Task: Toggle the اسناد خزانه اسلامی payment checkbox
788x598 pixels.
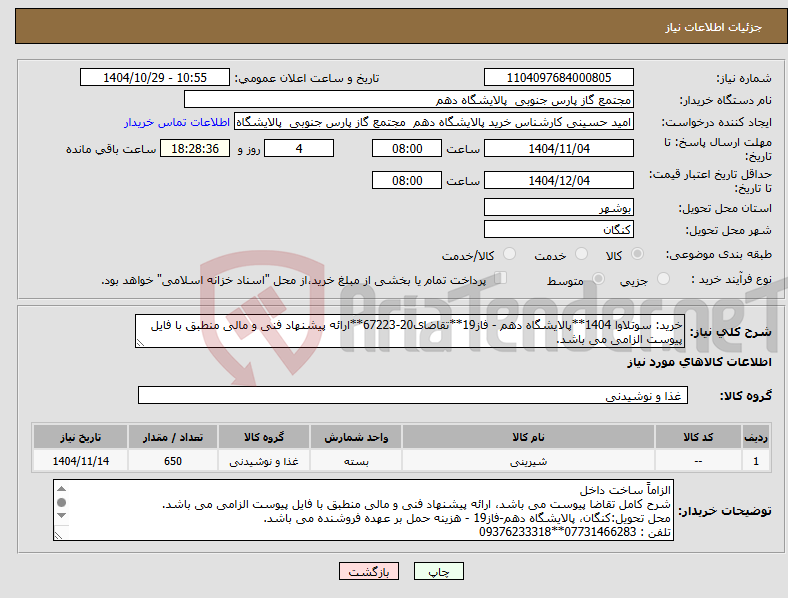Action: [x=500, y=278]
